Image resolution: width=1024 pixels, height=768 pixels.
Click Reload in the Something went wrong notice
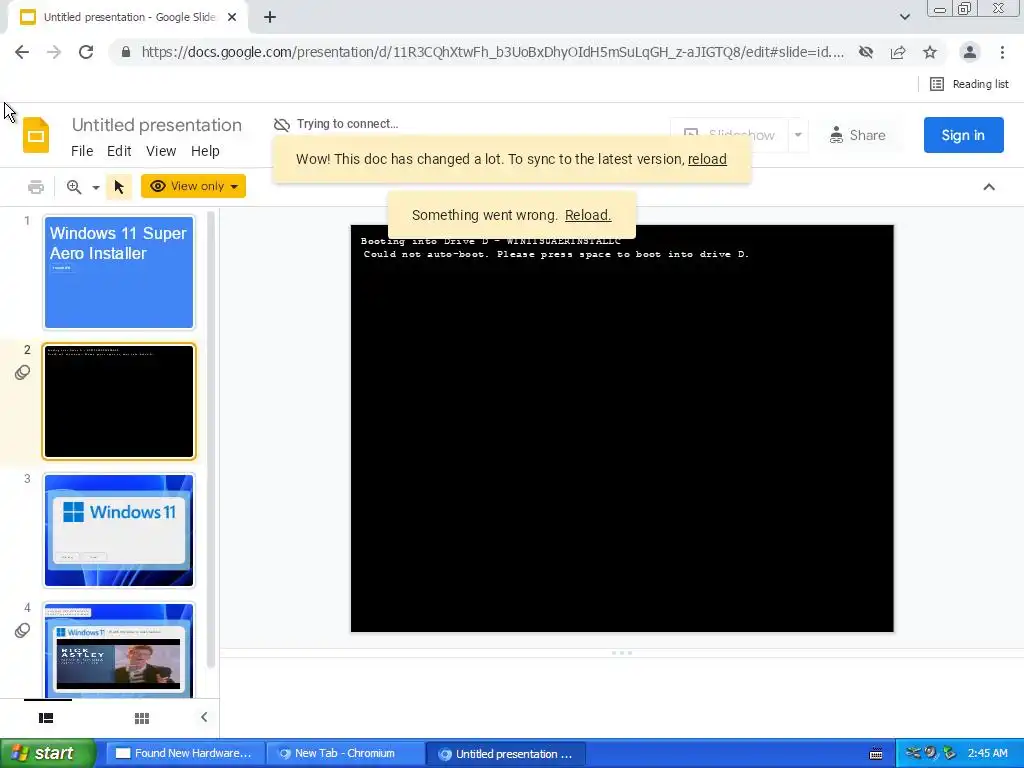pos(588,216)
